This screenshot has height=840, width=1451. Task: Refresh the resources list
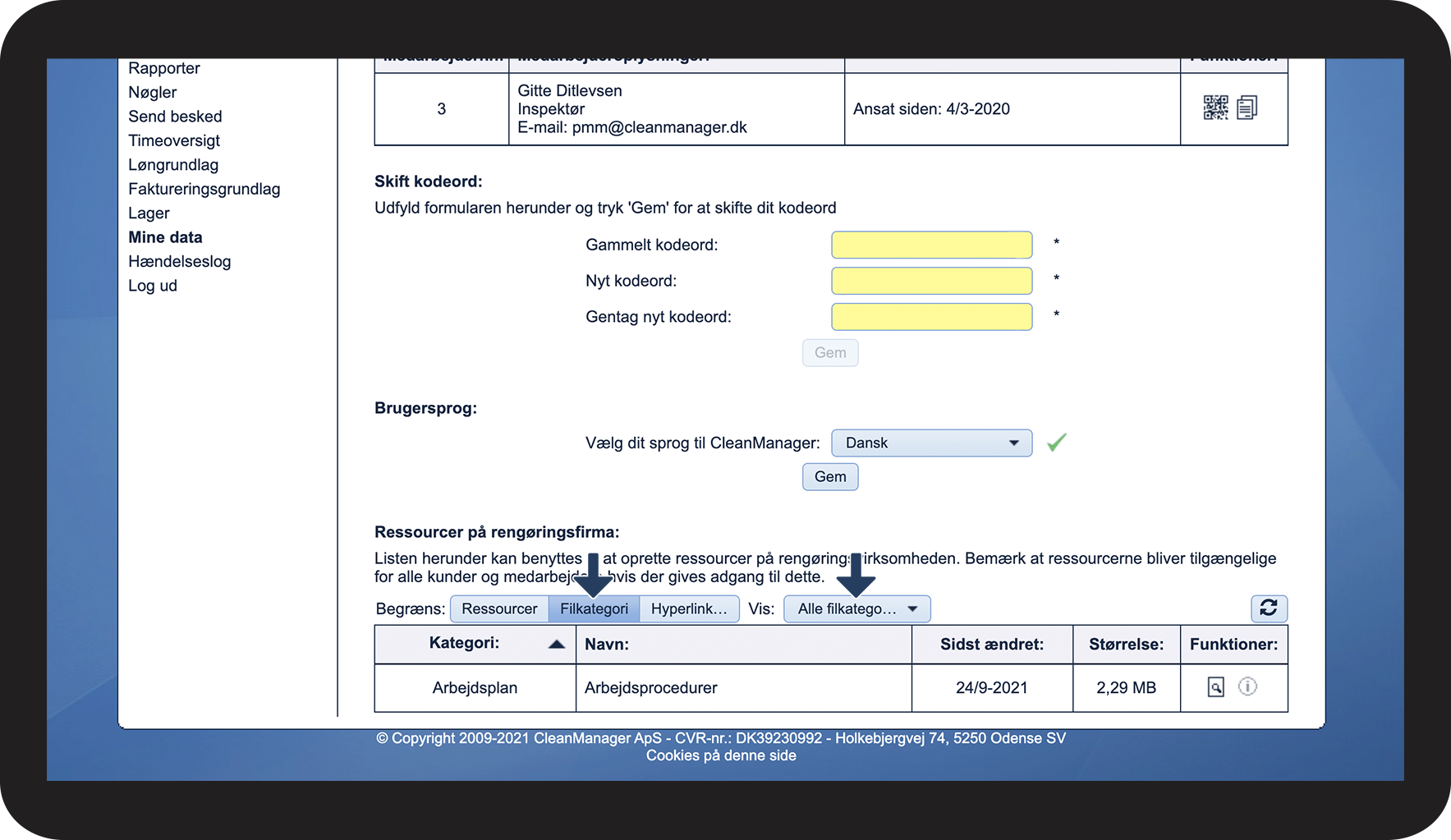tap(1269, 608)
